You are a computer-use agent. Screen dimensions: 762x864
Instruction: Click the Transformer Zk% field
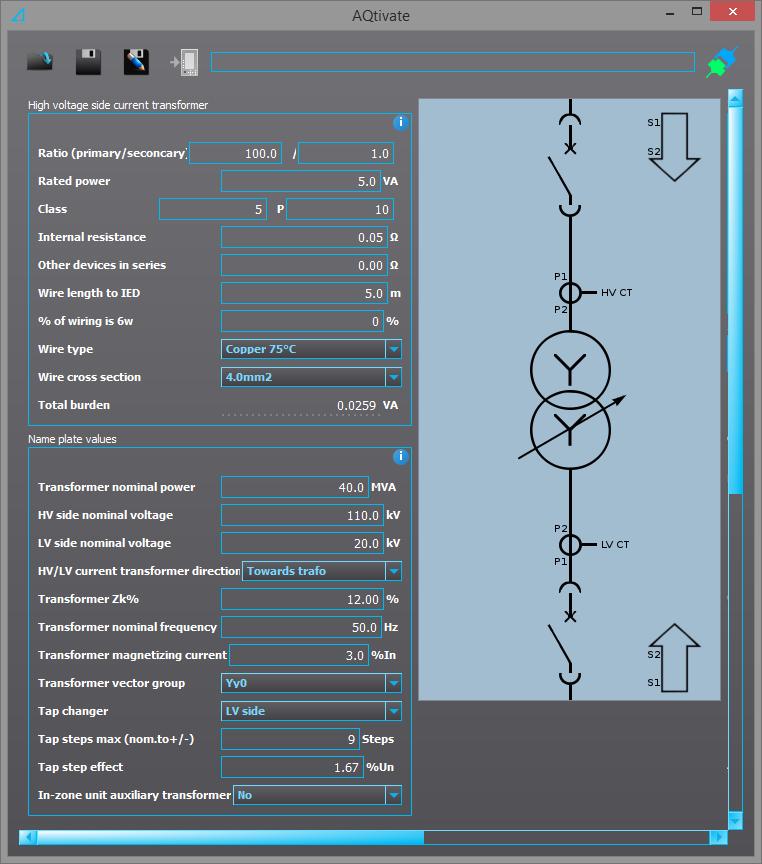click(x=302, y=600)
